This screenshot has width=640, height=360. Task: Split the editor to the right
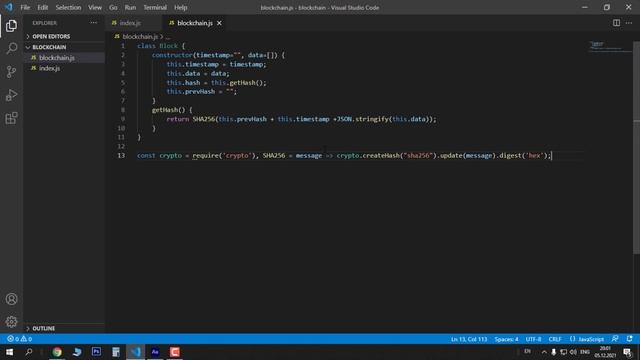coord(616,23)
